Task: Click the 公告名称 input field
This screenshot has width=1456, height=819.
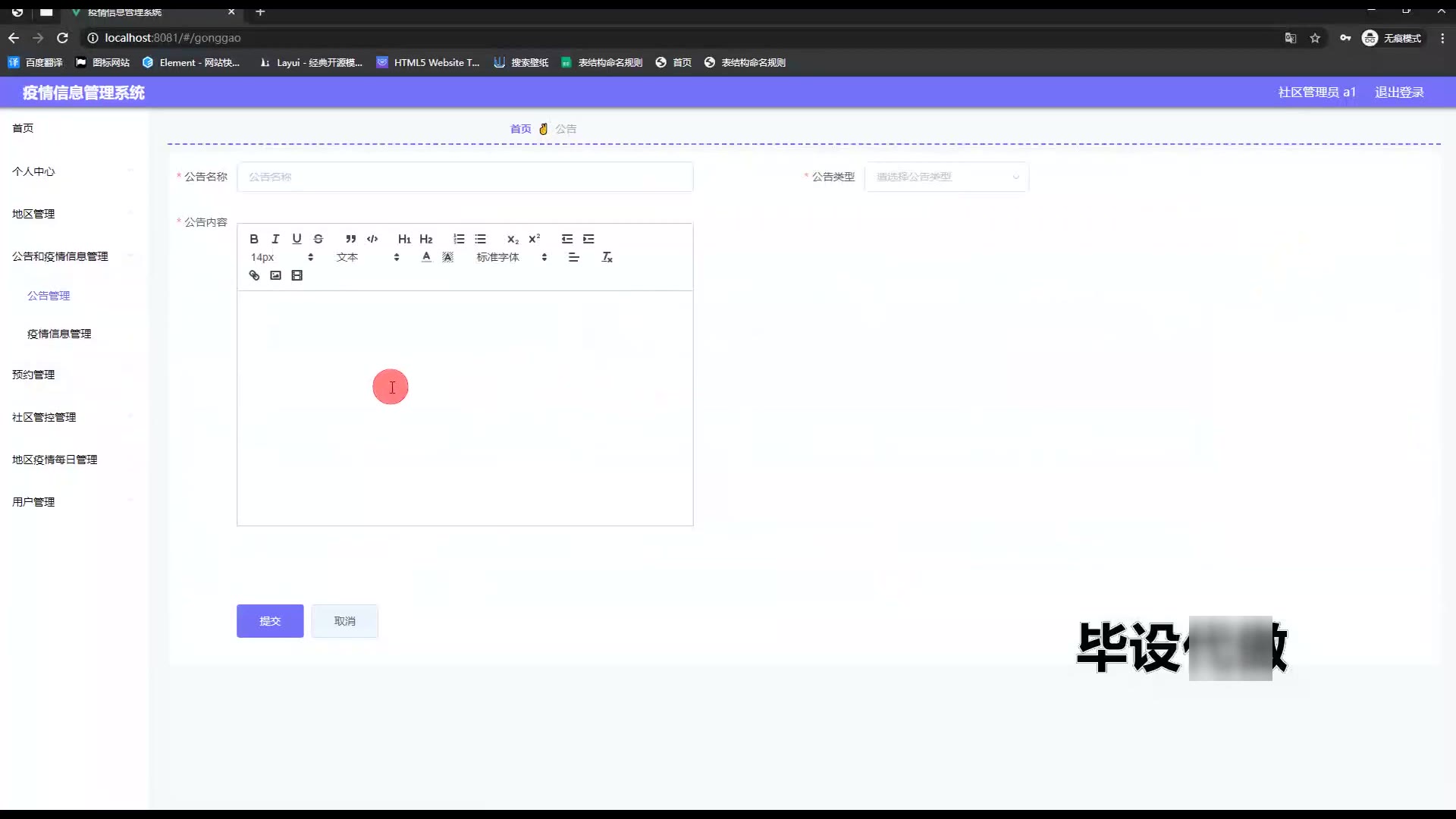Action: [465, 177]
